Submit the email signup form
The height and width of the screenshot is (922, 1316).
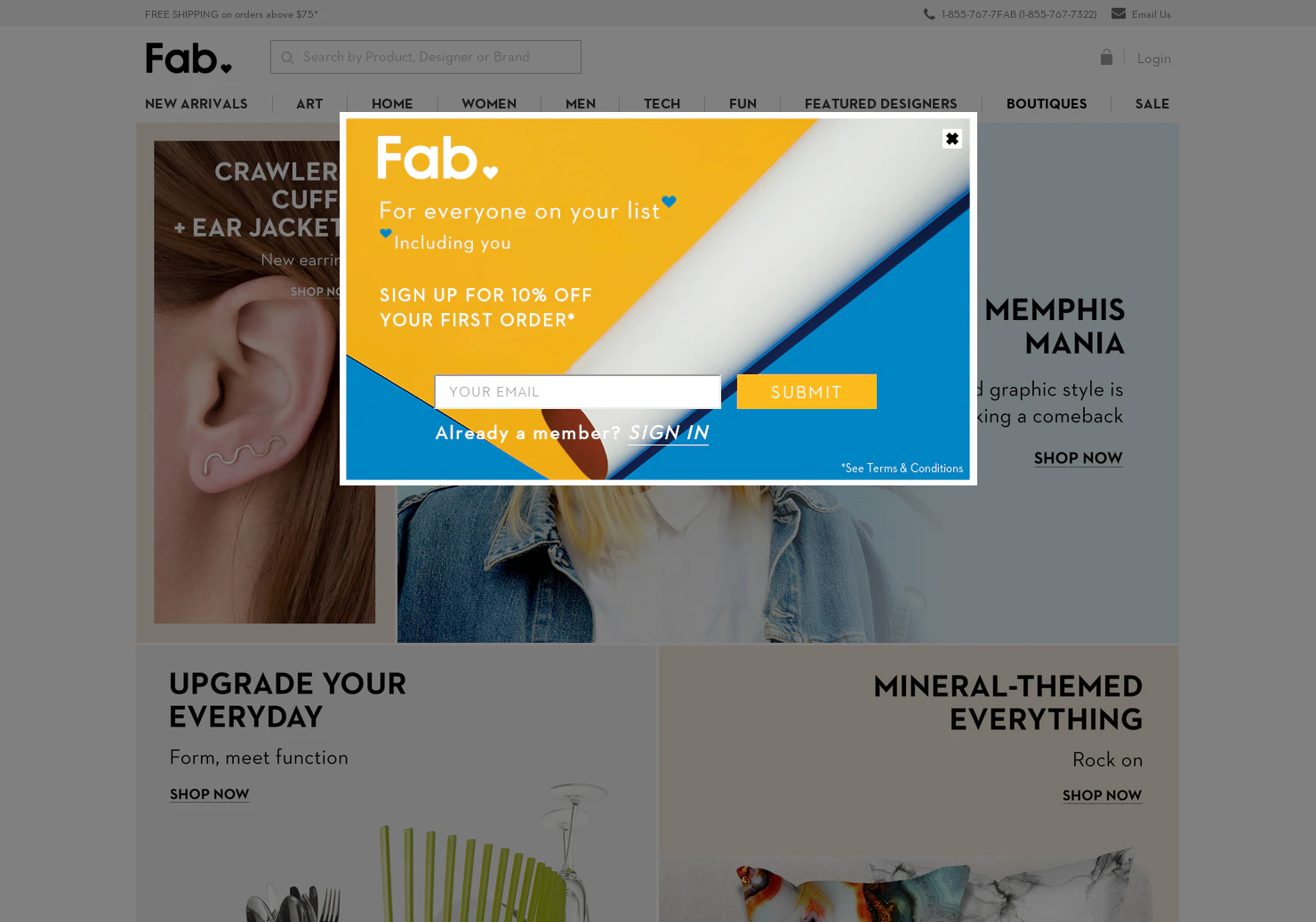click(806, 392)
